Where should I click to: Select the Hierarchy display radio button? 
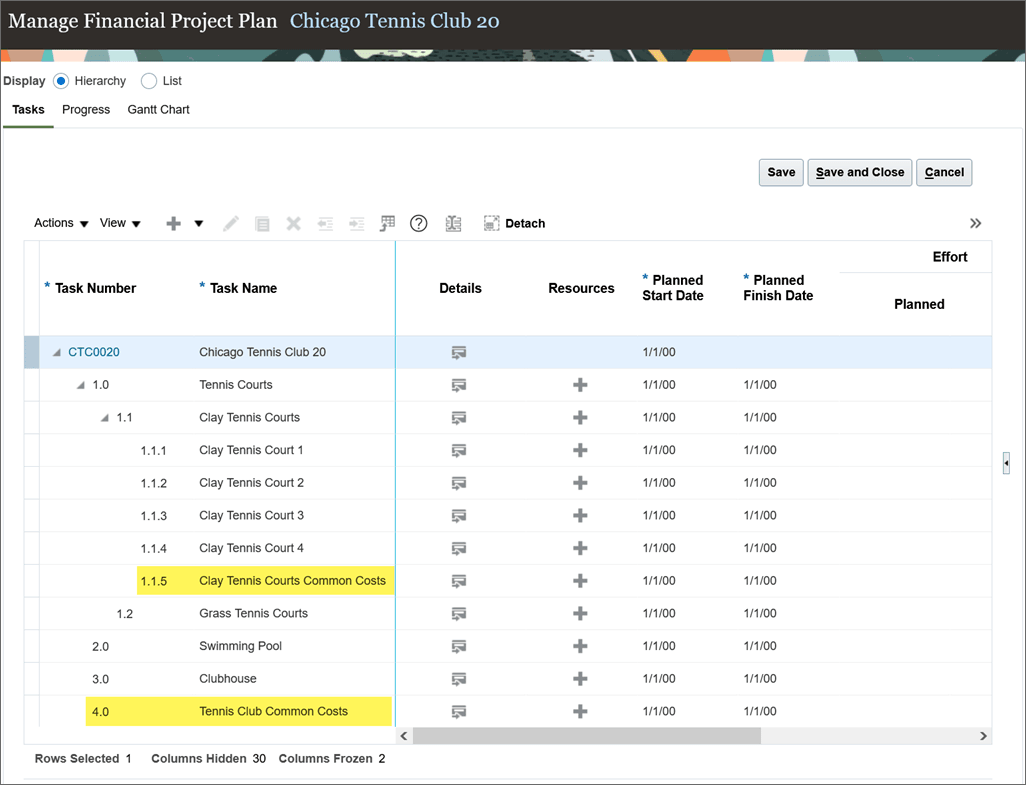click(x=59, y=81)
